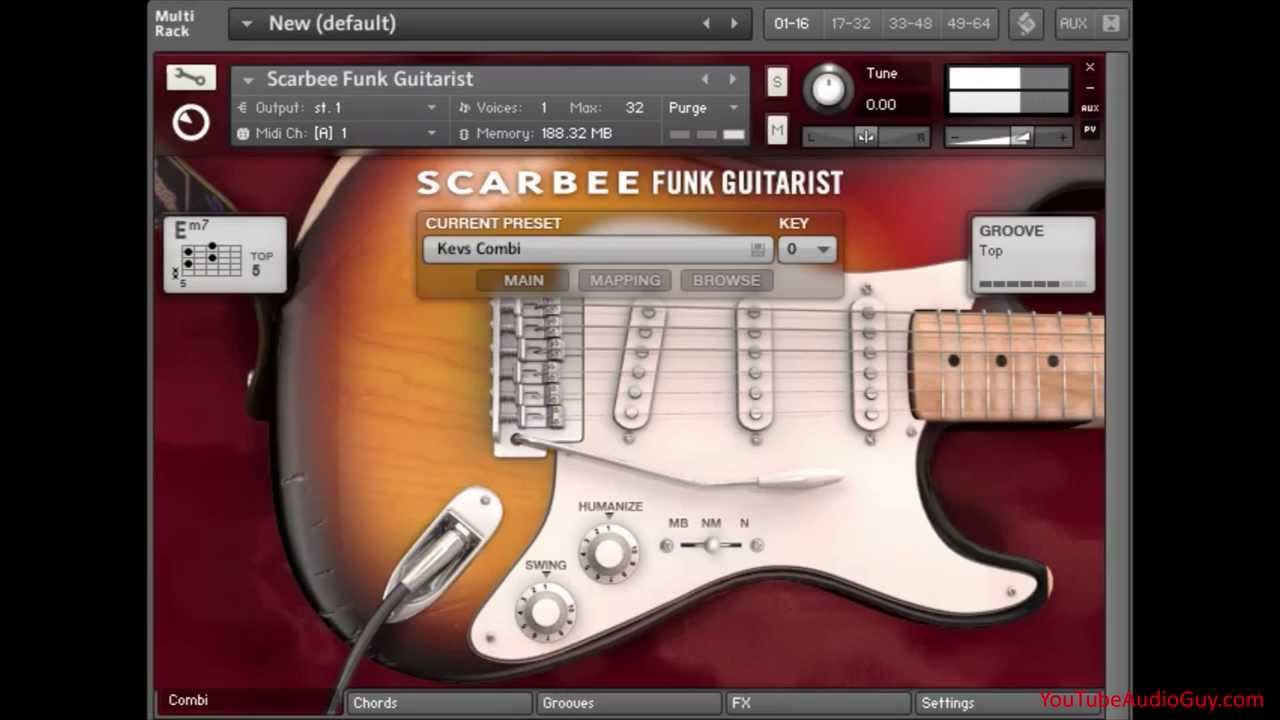Click the GROOVE Top display panel

tap(1033, 255)
